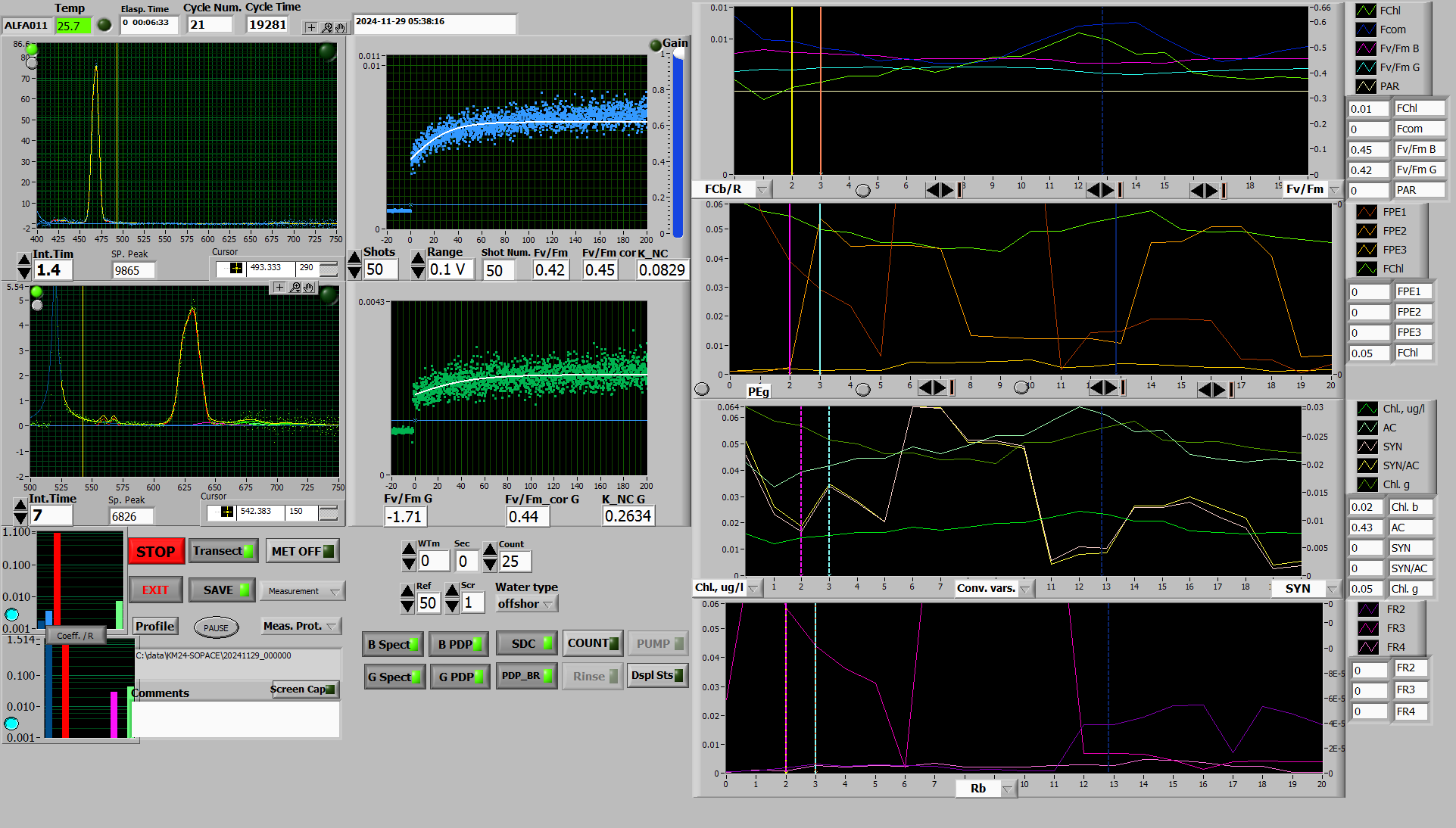The width and height of the screenshot is (1456, 828).
Task: Open the Meas. Prot. dropdown
Action: click(301, 626)
